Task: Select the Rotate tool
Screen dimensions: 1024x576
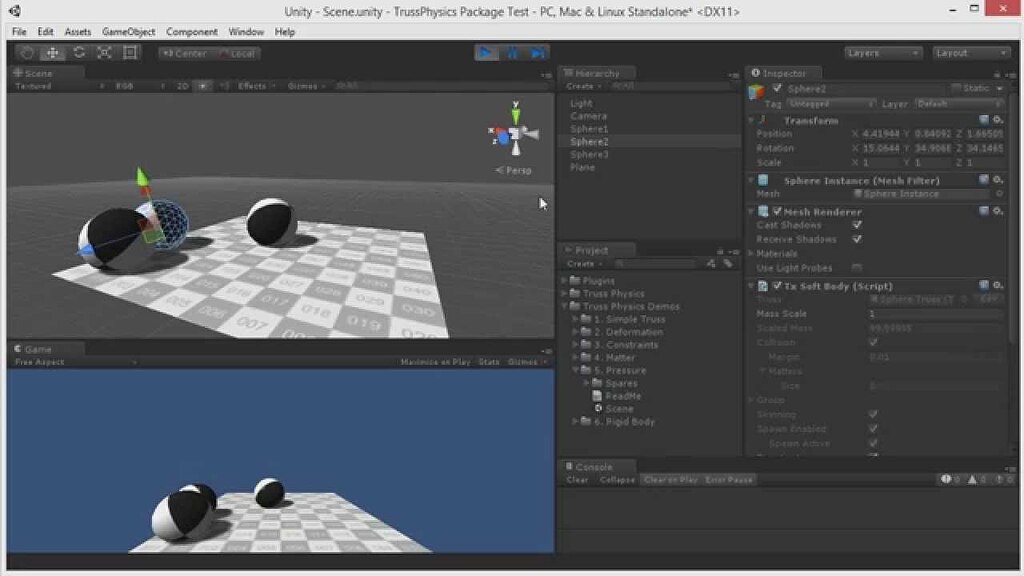Action: [80, 53]
